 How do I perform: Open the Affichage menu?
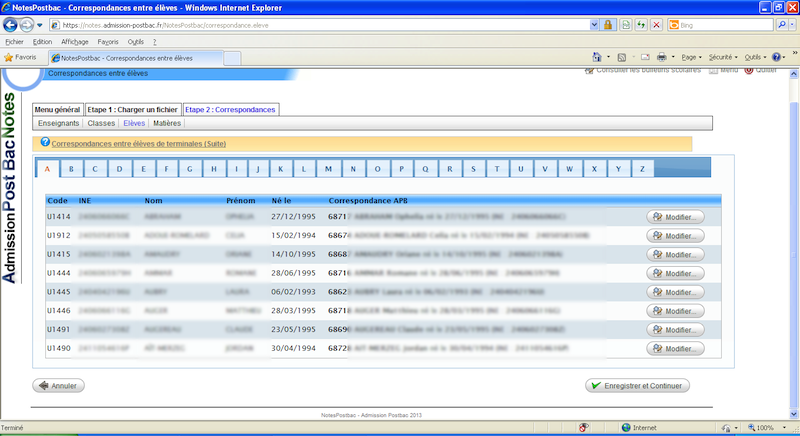click(74, 42)
